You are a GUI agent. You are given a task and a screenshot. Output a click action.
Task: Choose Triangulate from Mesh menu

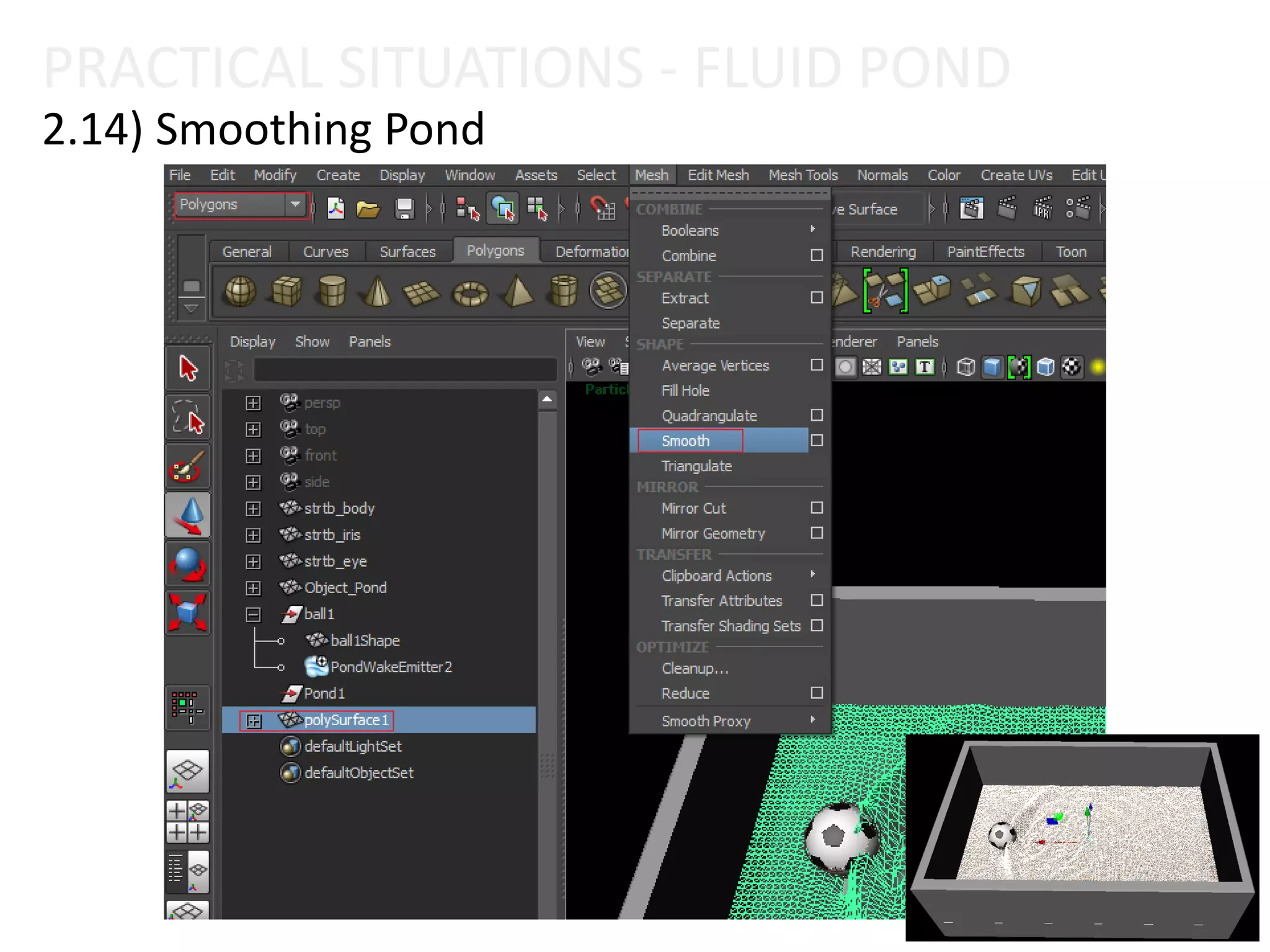[696, 466]
